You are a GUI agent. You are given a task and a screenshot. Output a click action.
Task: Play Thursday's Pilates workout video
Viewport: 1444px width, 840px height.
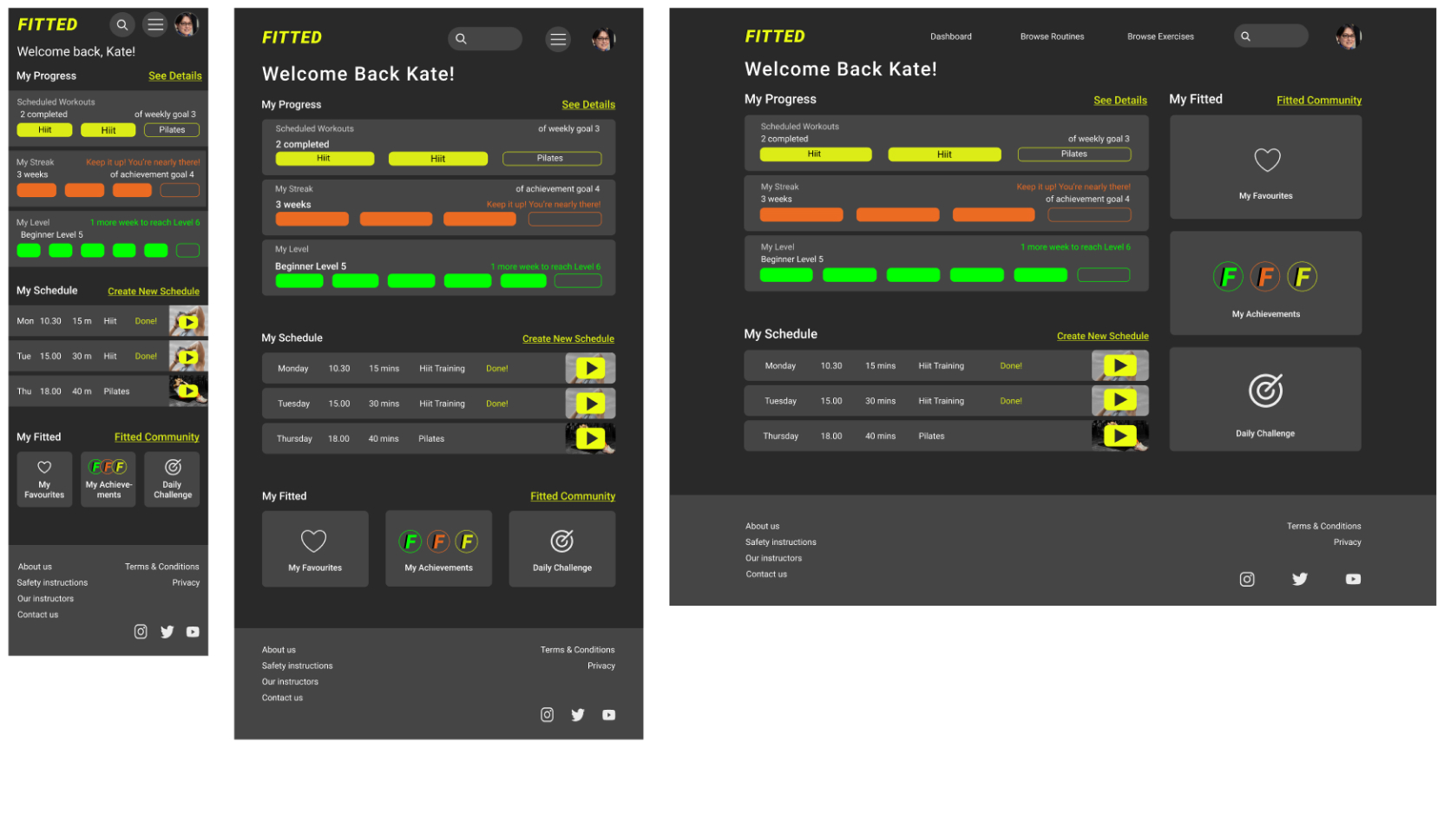point(1119,436)
